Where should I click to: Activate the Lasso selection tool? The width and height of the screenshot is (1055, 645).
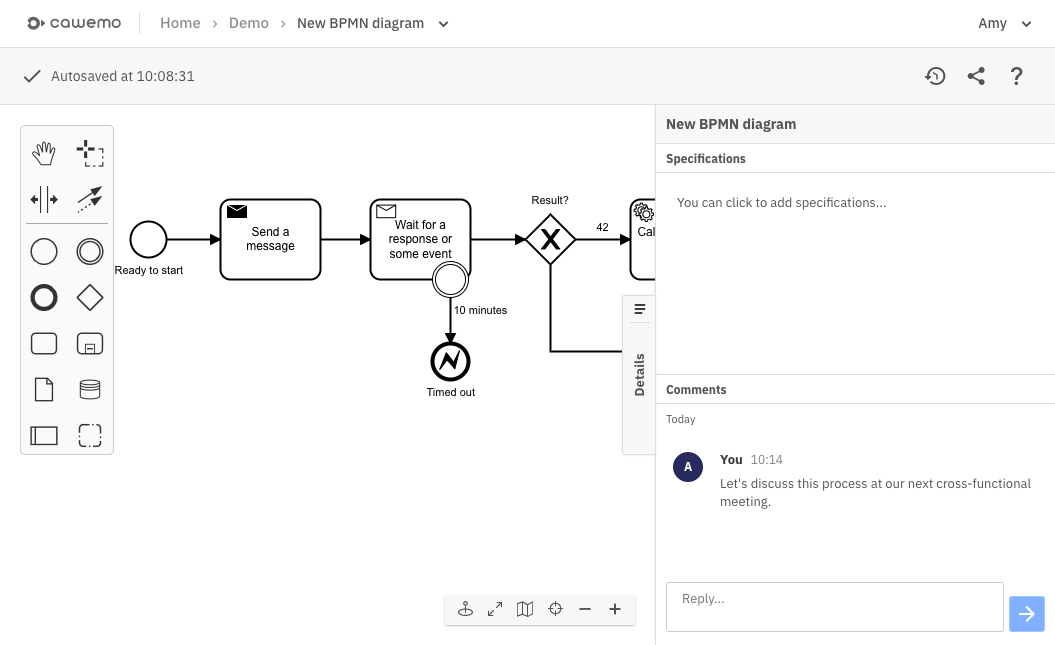point(90,153)
